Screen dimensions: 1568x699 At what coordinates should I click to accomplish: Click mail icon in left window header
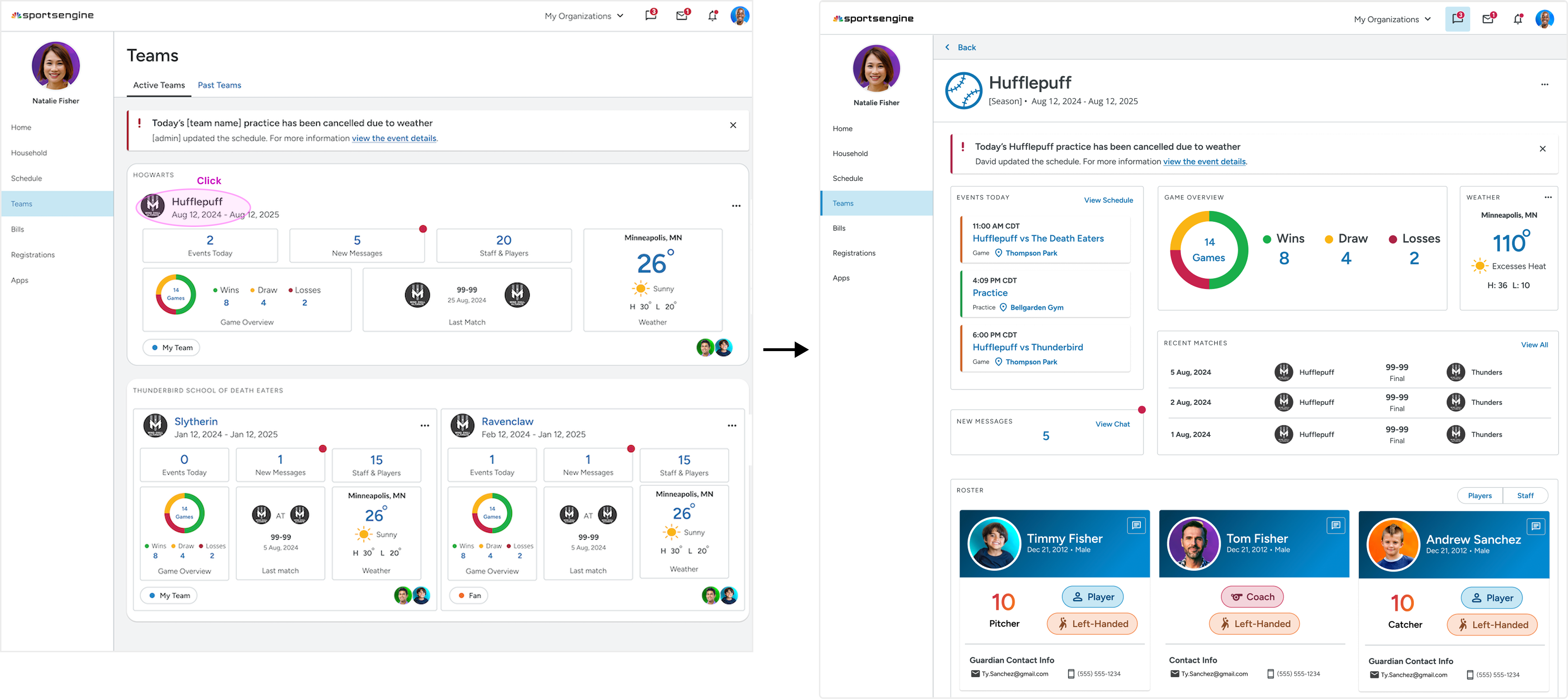point(682,16)
